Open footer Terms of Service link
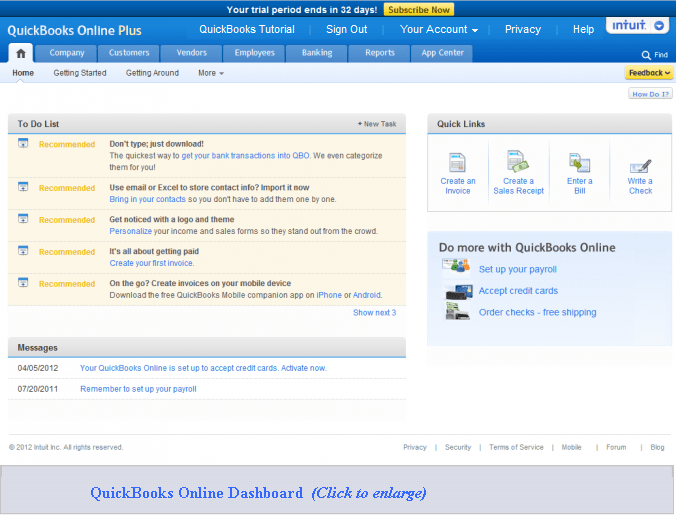676x516 pixels. point(516,447)
